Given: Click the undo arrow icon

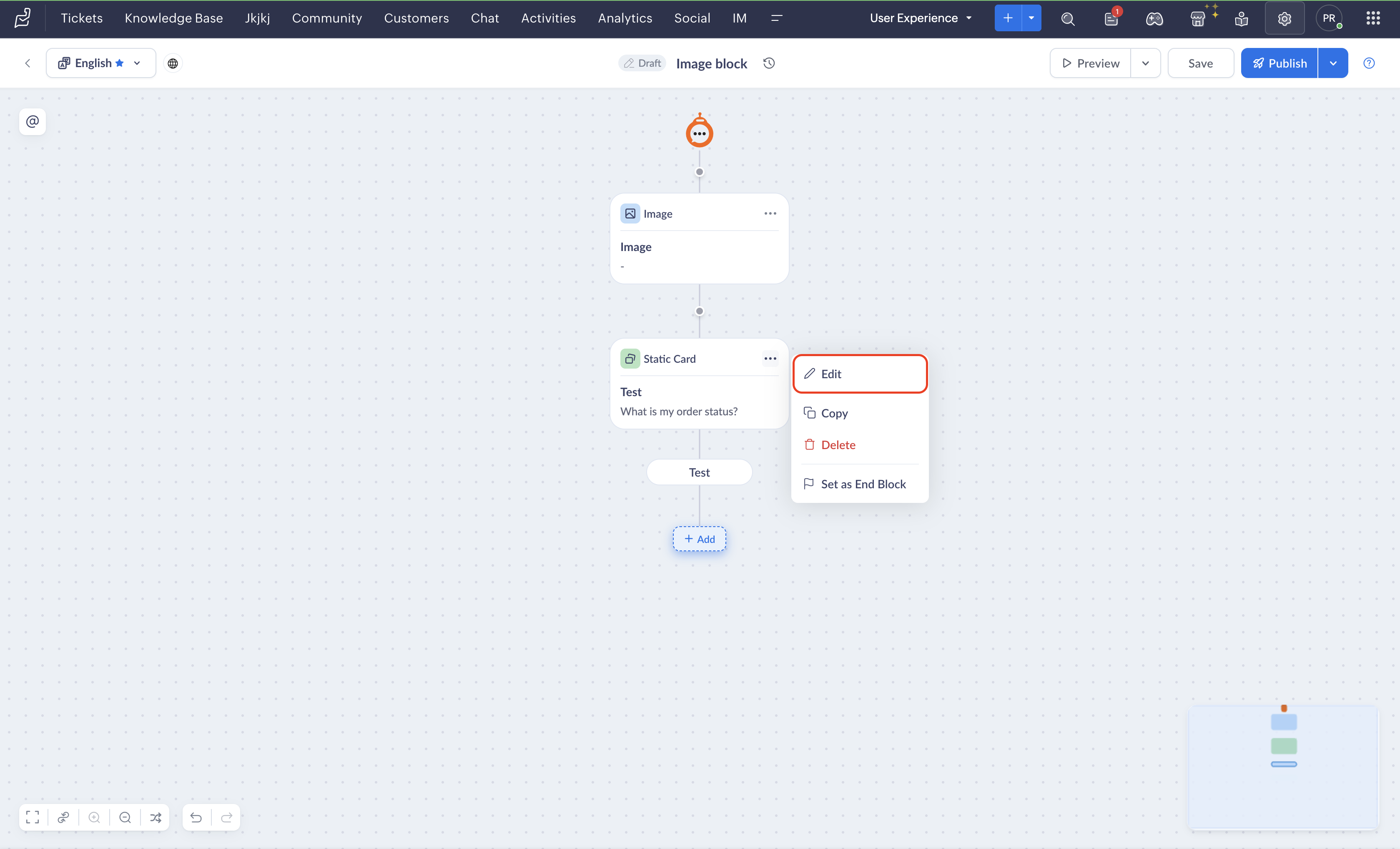Looking at the screenshot, I should pos(196,817).
